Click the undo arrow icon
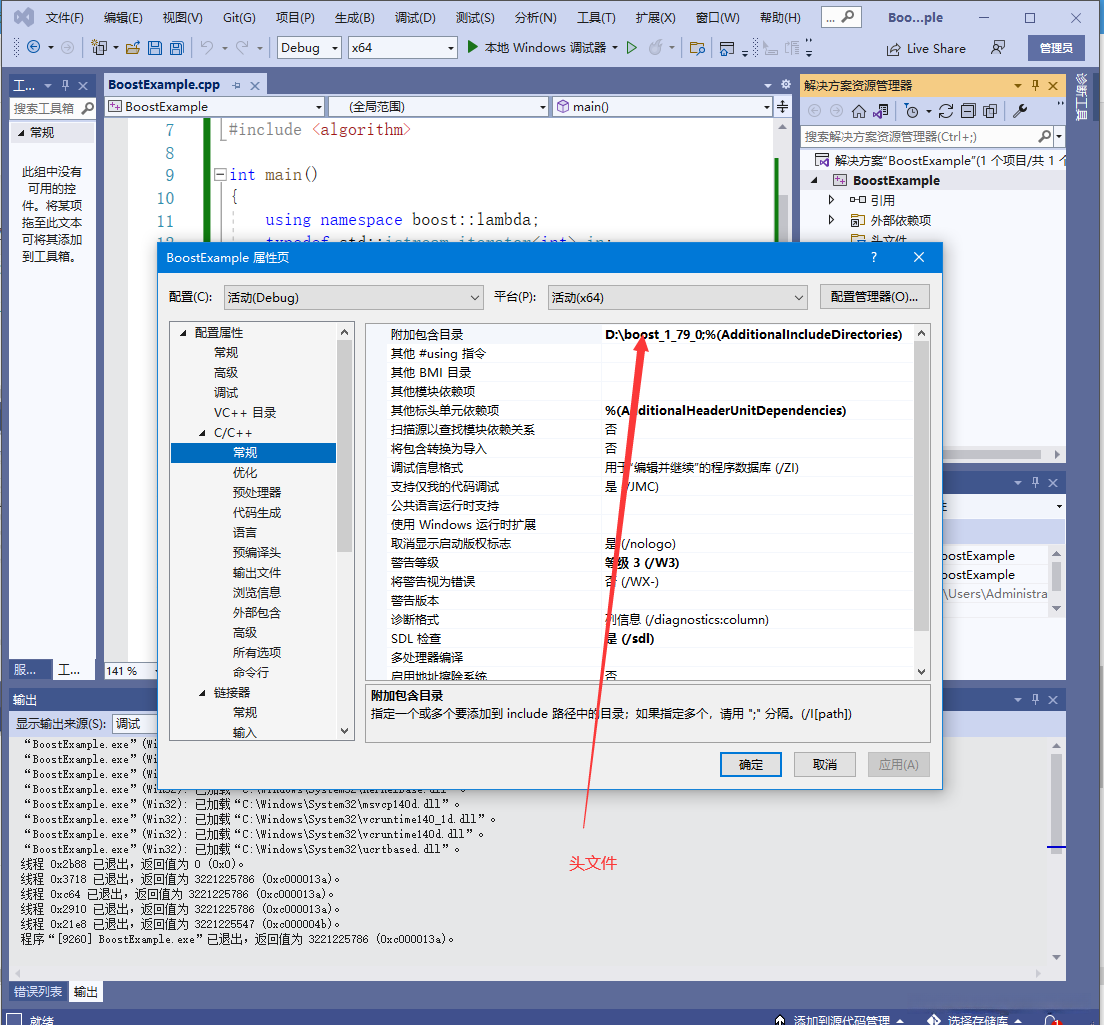 click(x=206, y=47)
